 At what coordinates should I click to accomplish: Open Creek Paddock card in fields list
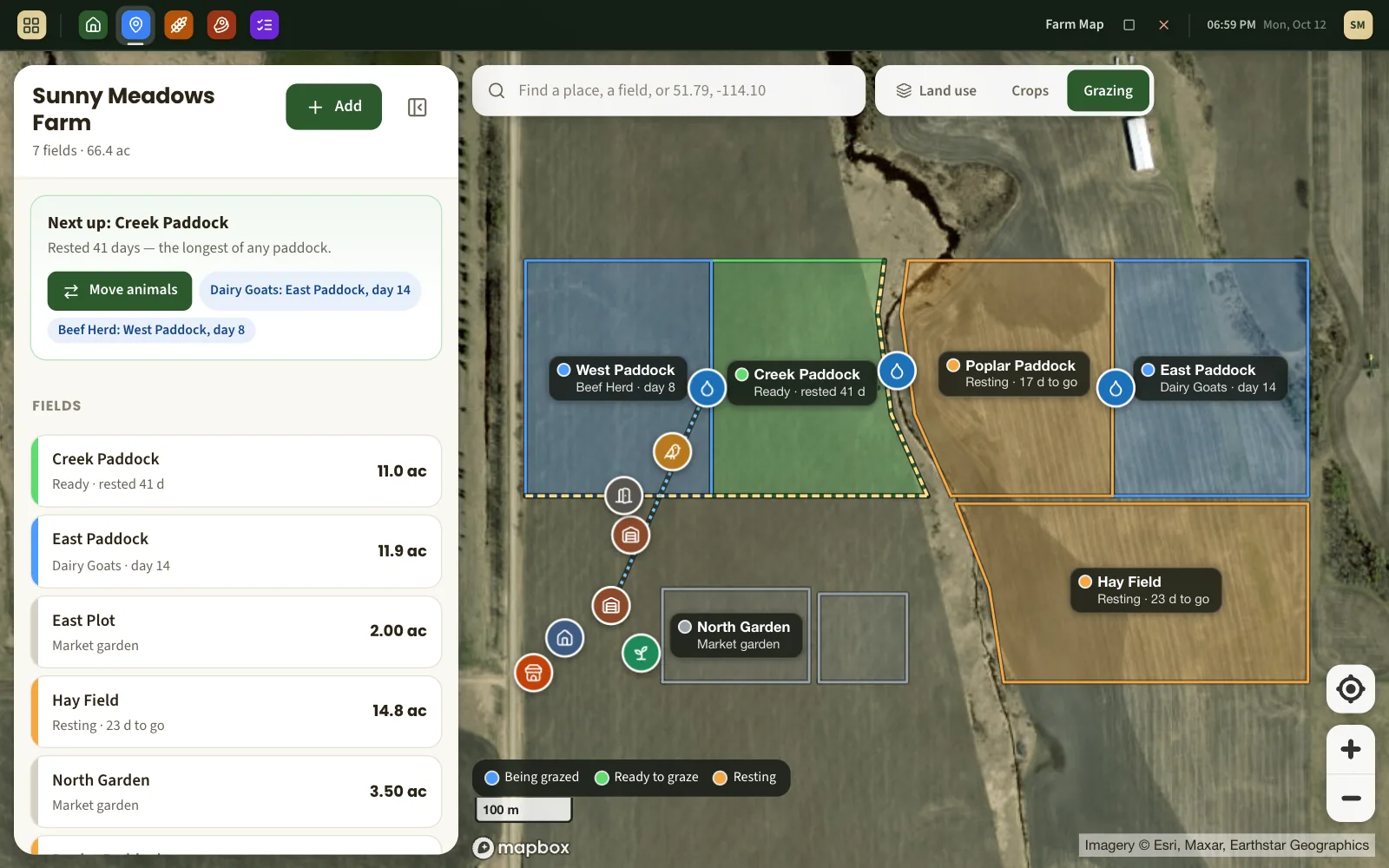click(236, 471)
